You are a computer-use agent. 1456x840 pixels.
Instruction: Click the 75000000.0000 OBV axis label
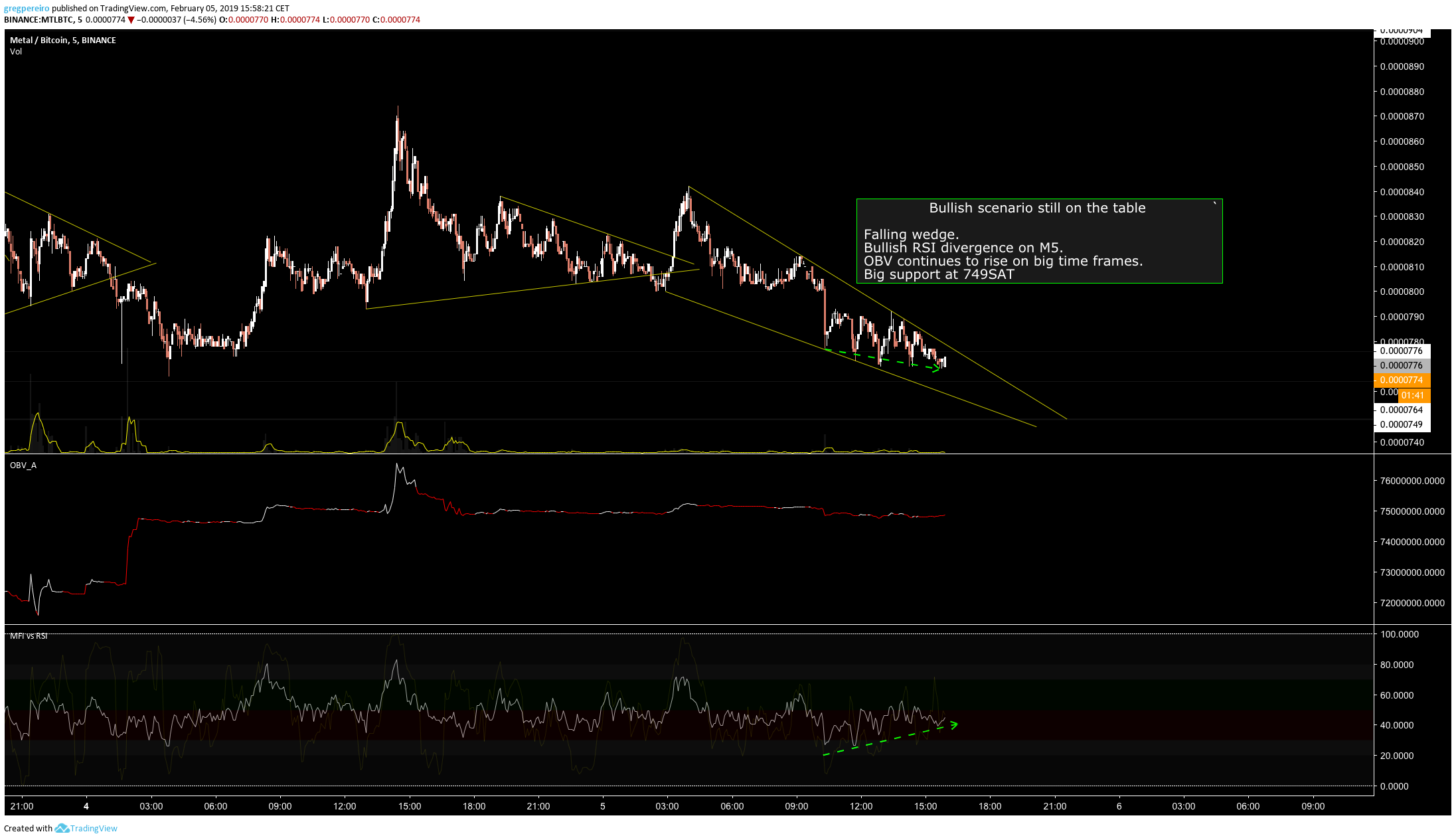tap(1412, 512)
